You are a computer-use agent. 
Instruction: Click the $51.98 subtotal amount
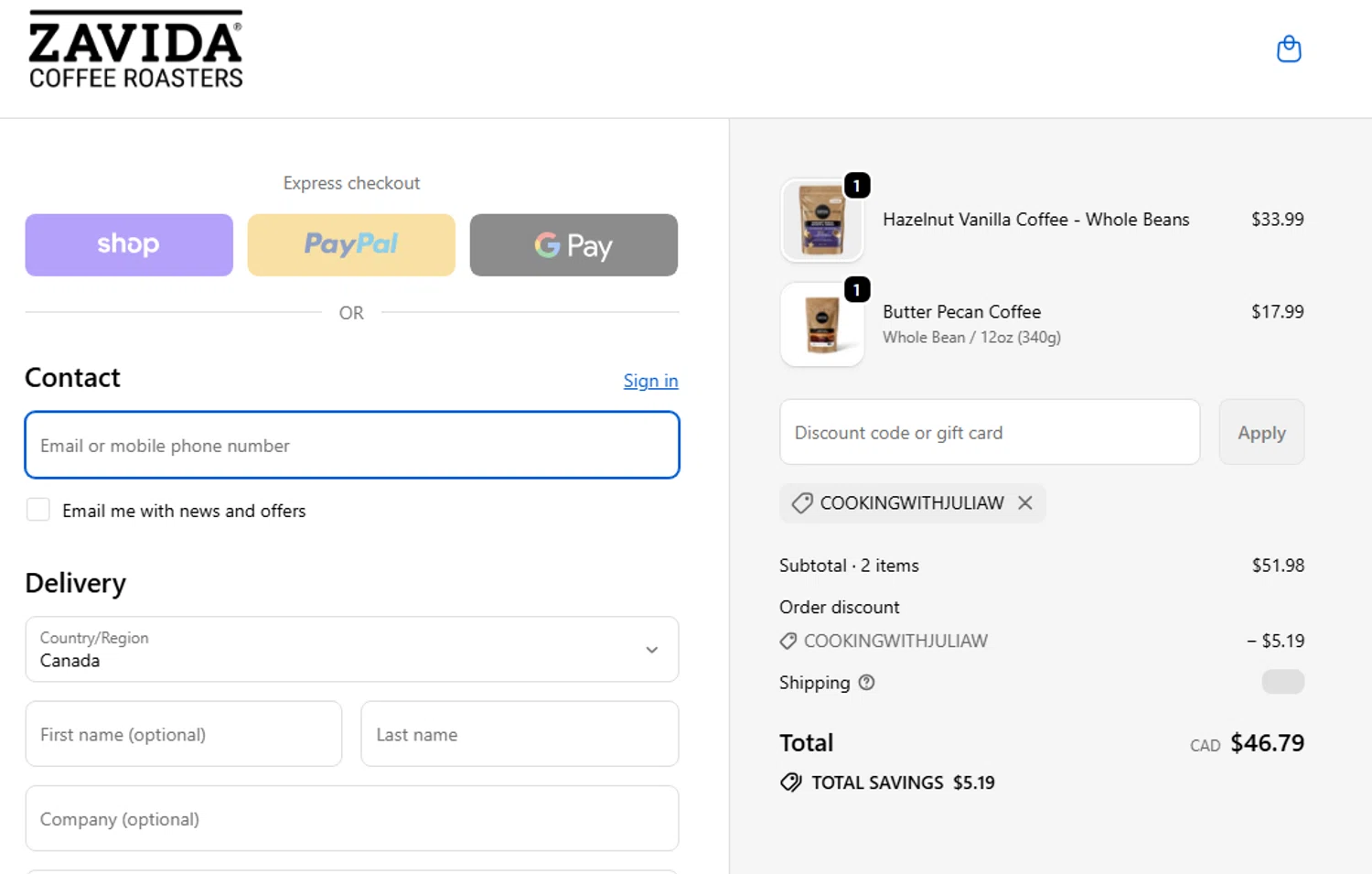point(1278,566)
